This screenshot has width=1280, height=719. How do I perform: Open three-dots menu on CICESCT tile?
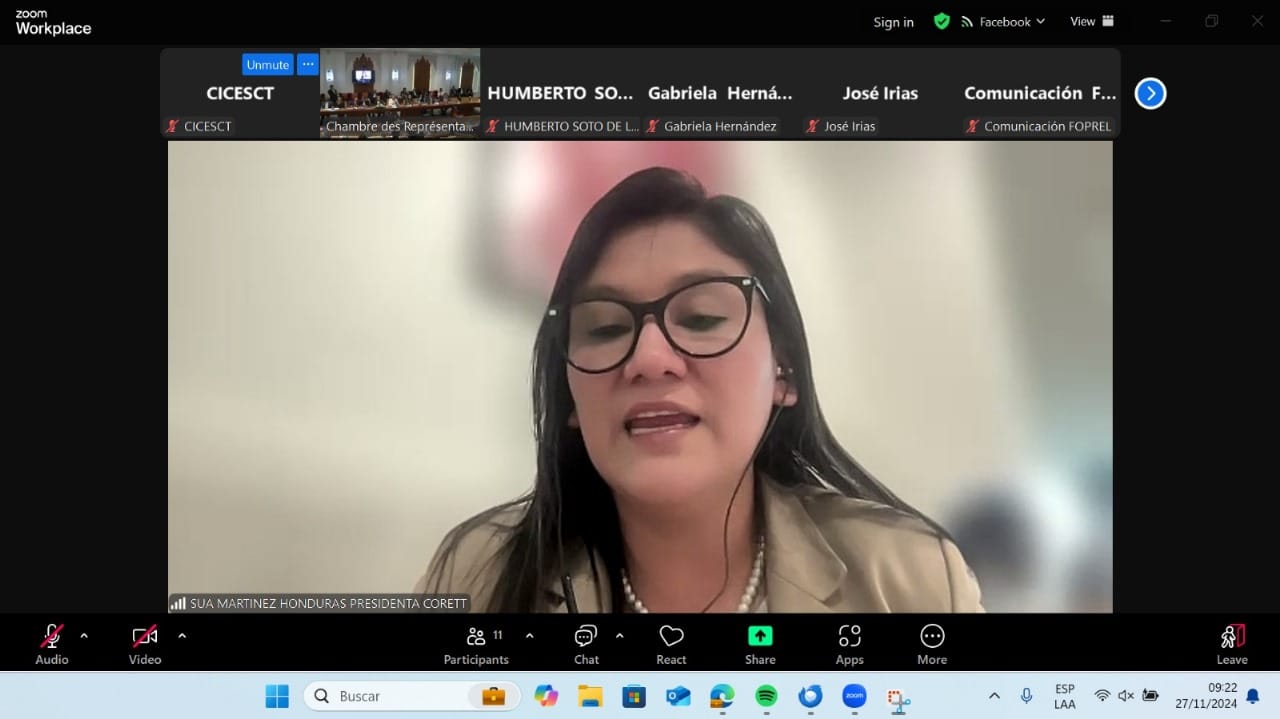308,64
